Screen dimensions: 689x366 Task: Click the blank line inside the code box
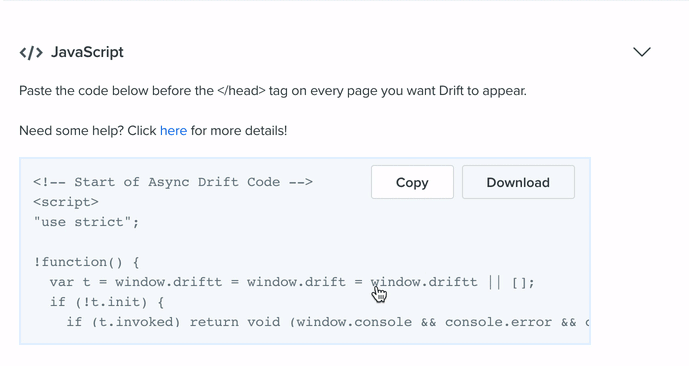coord(305,242)
